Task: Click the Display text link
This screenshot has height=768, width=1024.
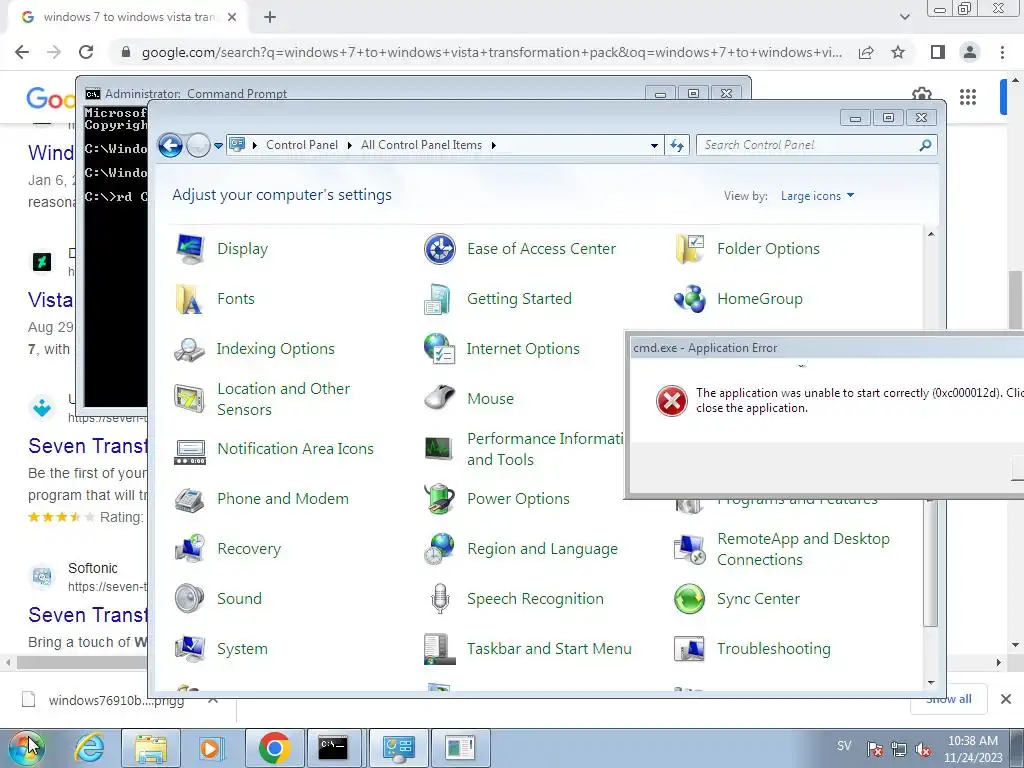Action: 242,249
